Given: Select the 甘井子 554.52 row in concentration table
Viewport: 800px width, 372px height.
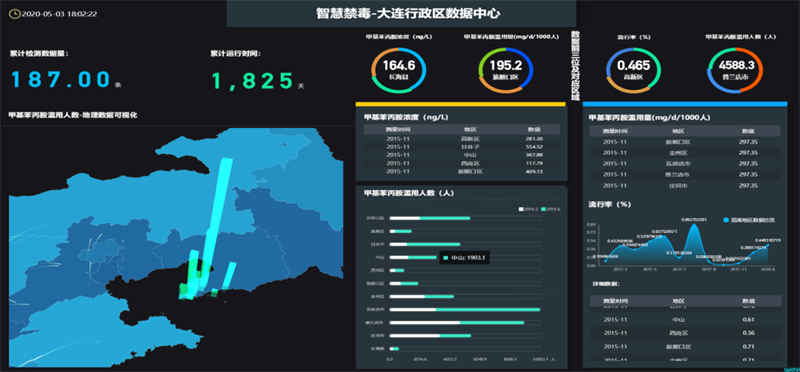Looking at the screenshot, I should [x=462, y=146].
